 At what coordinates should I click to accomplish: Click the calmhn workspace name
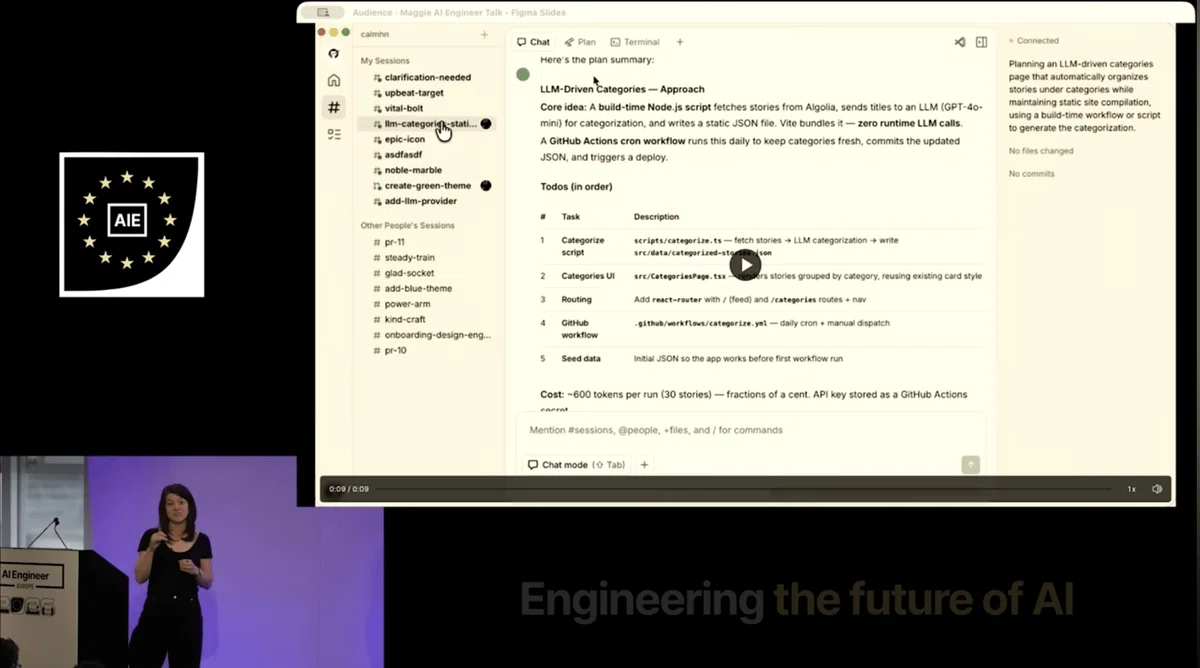375,34
